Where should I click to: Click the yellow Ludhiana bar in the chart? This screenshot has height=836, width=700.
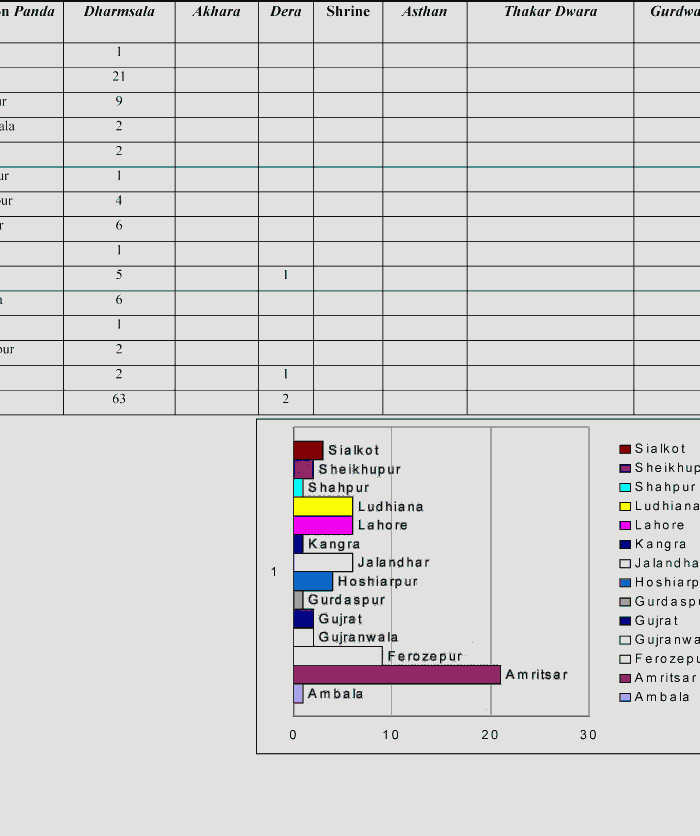click(x=322, y=507)
